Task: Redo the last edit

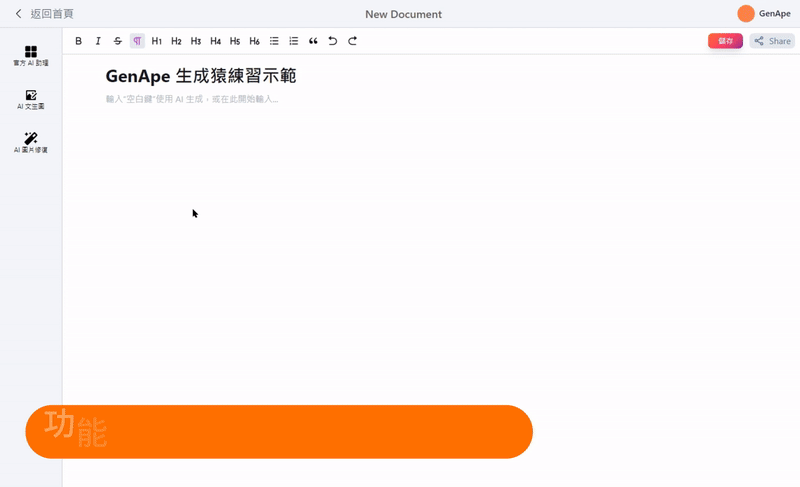Action: coord(352,41)
